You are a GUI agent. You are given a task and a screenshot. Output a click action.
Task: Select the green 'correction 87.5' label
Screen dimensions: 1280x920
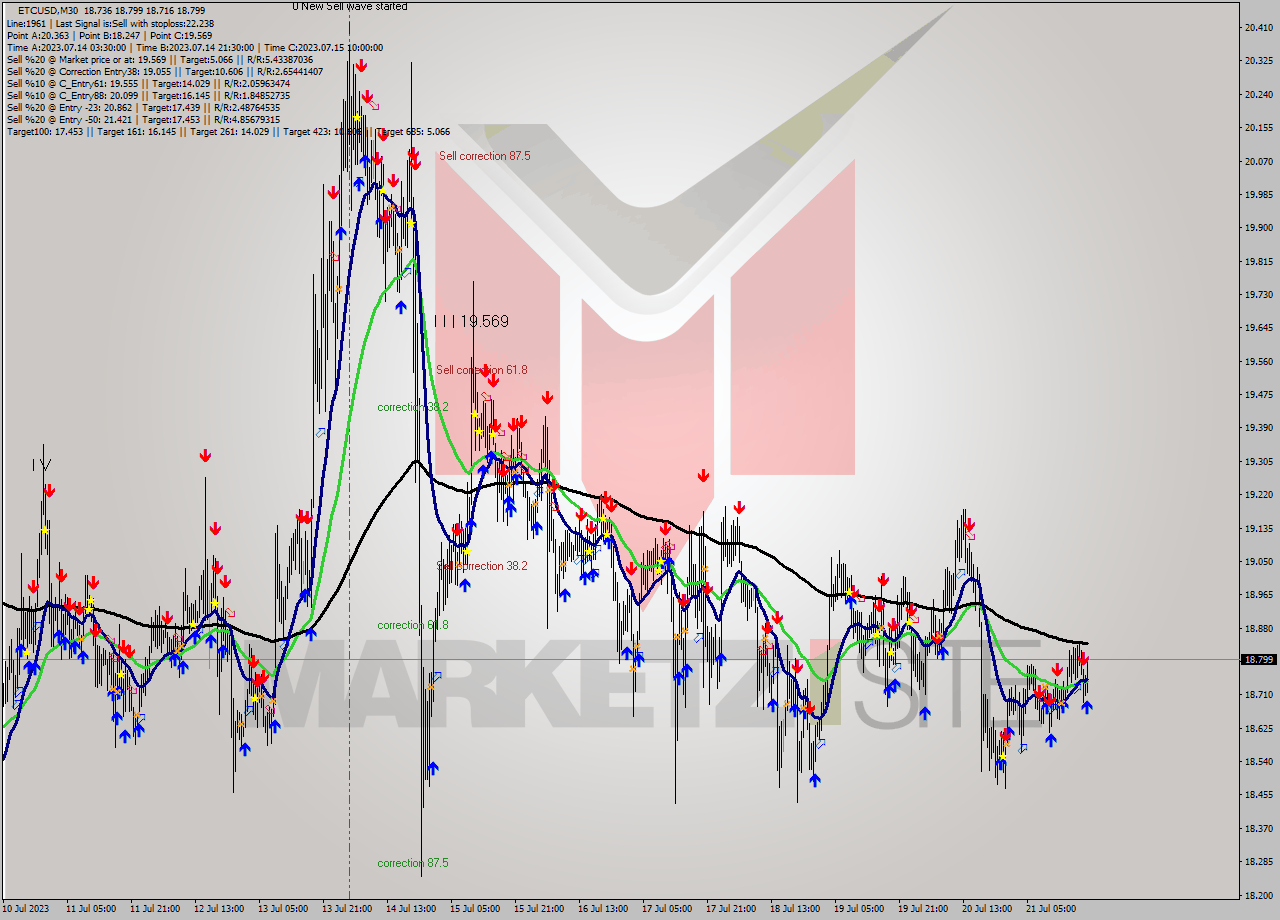coord(412,863)
